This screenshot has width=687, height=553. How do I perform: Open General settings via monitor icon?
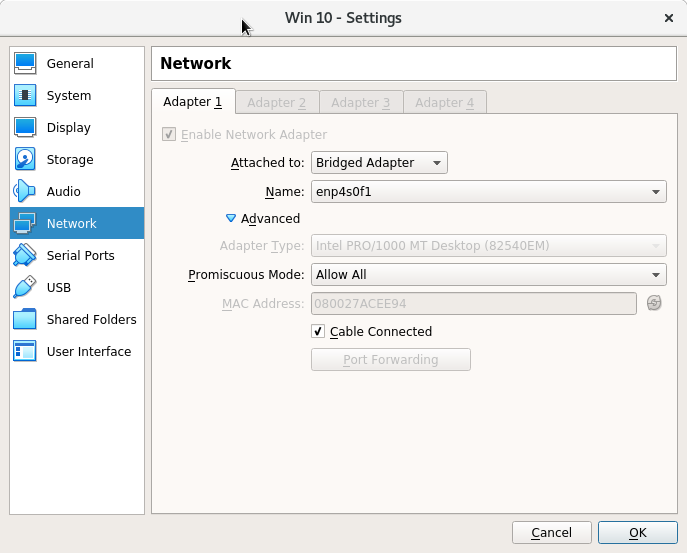pyautogui.click(x=25, y=64)
